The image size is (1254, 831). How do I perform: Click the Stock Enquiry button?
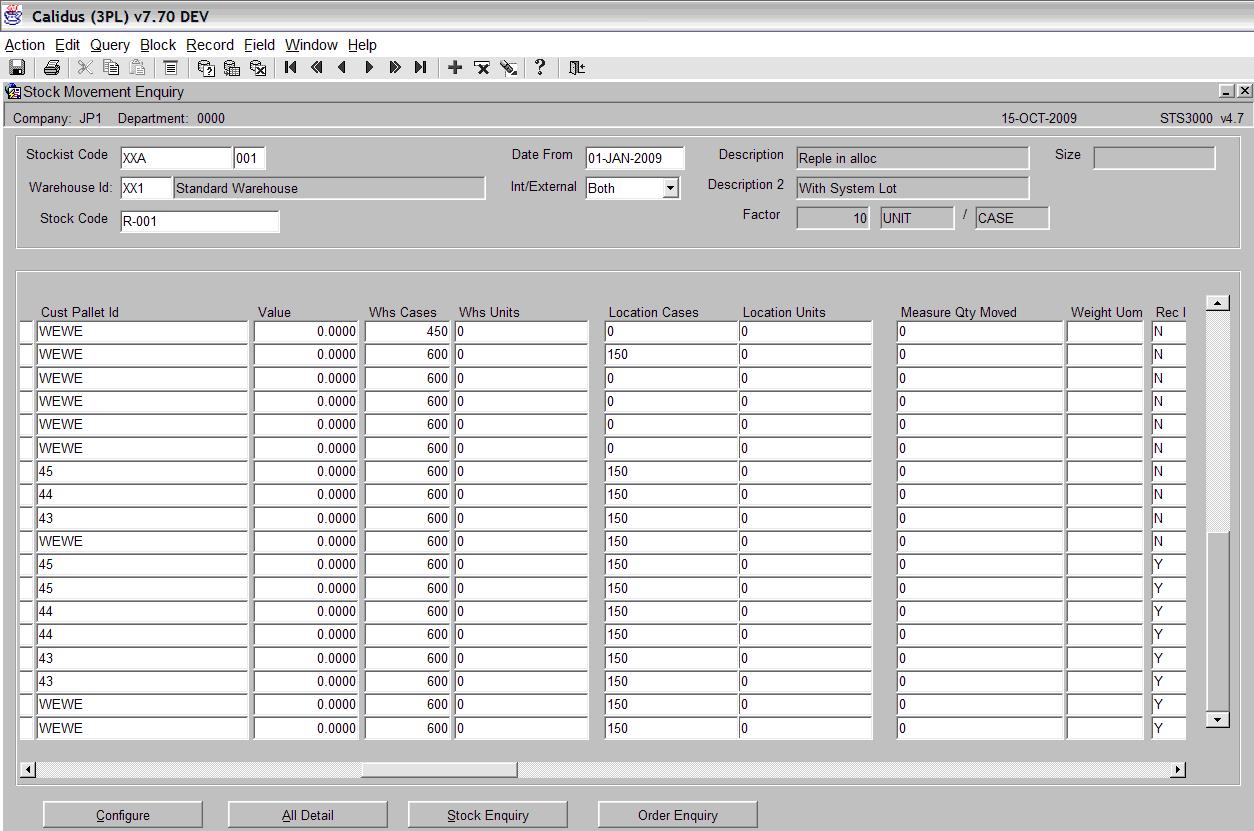pyautogui.click(x=488, y=815)
